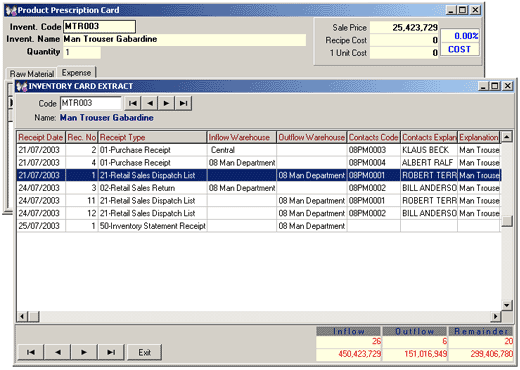This screenshot has height=370, width=520.
Task: Close the Product Prescription Card window
Action: point(475,10)
